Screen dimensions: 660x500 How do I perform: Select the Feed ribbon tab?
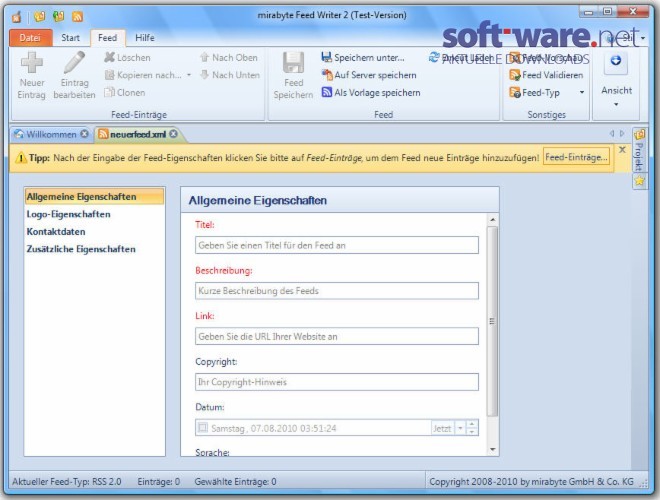[108, 38]
